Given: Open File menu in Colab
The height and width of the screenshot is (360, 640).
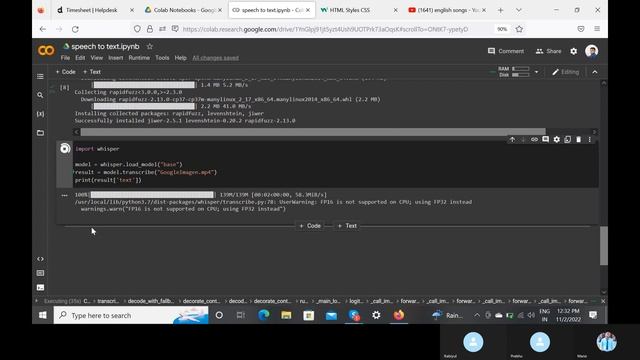Looking at the screenshot, I should [x=65, y=58].
